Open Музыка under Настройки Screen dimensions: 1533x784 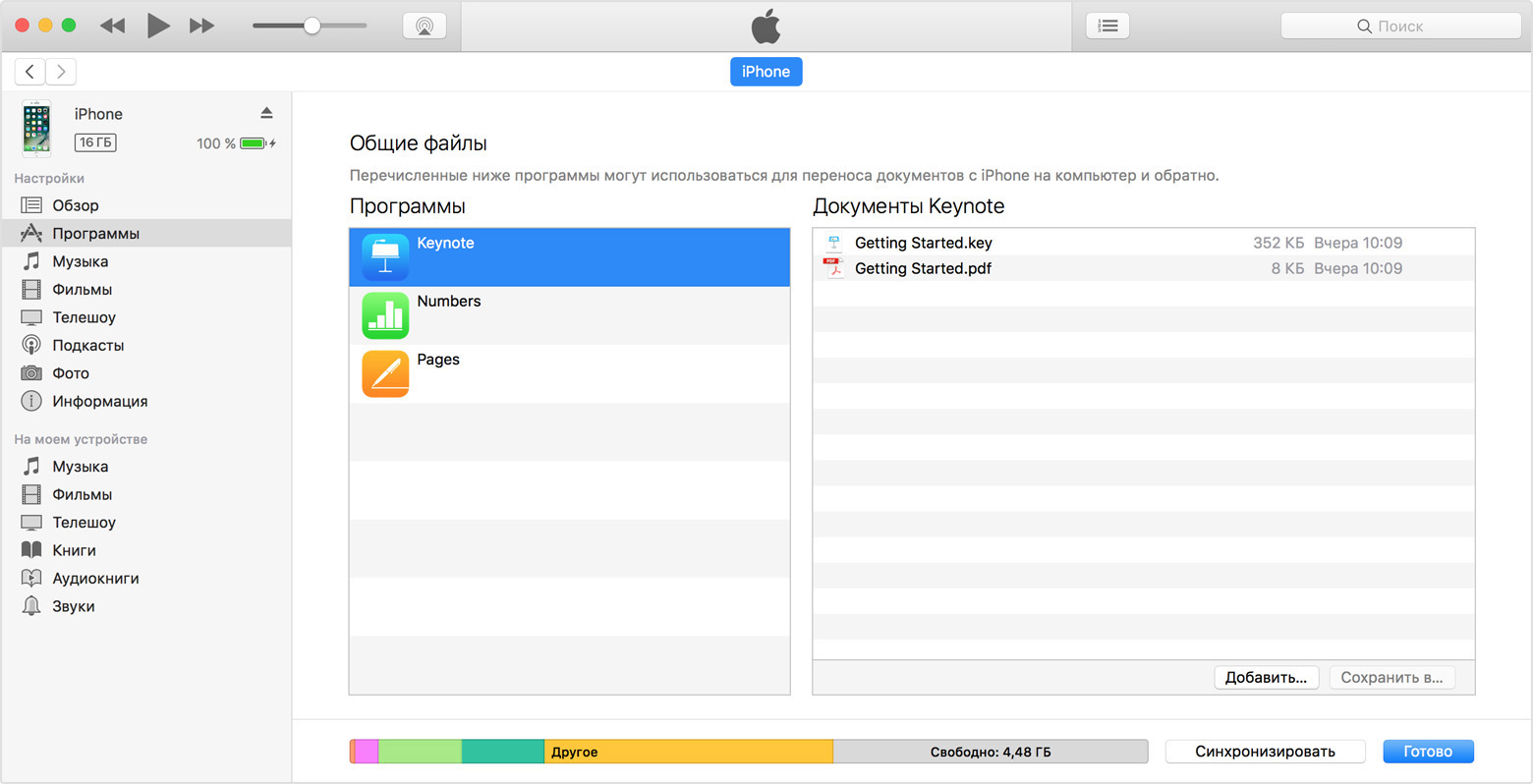(x=145, y=261)
